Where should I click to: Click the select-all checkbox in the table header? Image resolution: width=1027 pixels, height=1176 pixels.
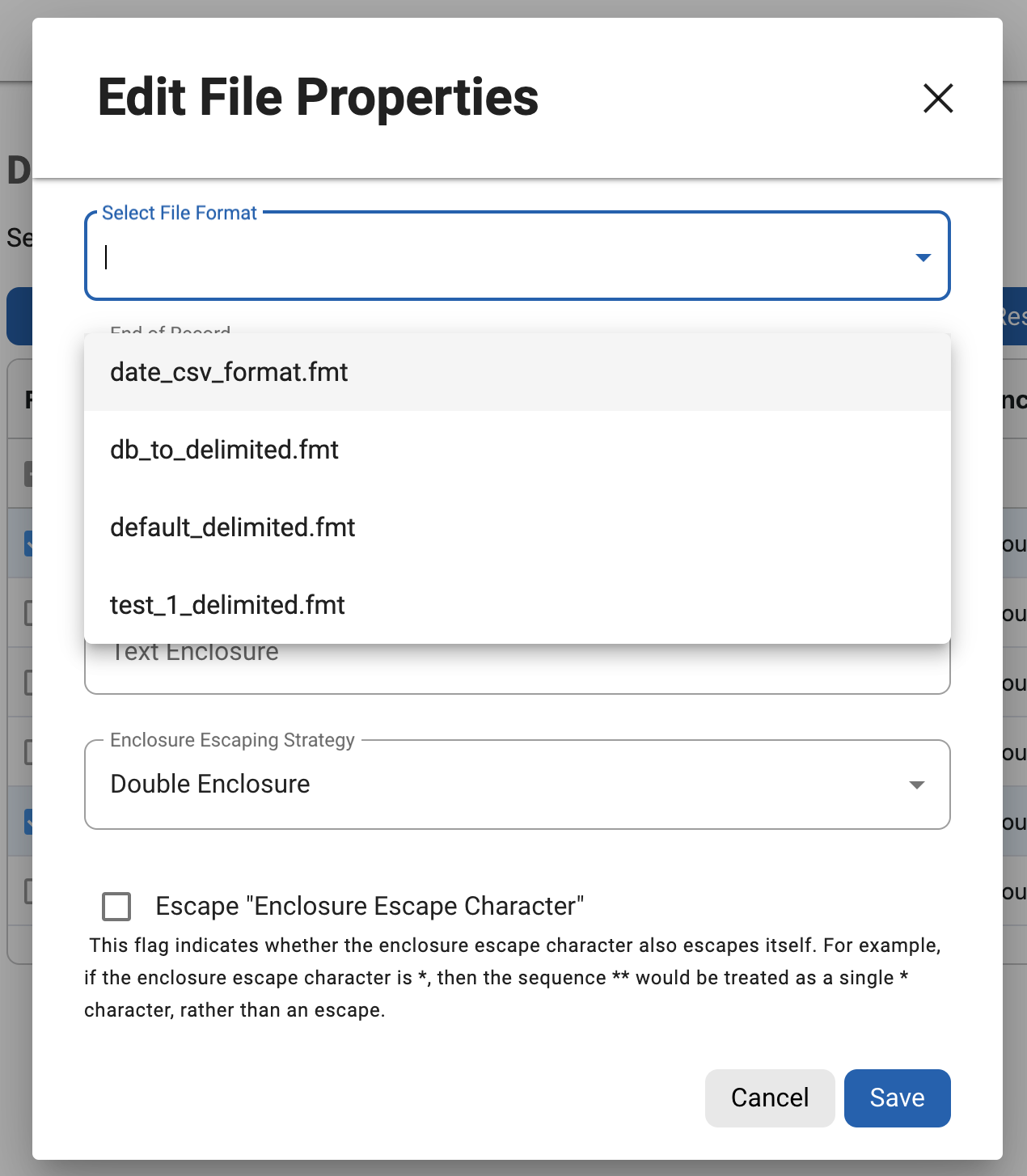(x=30, y=473)
